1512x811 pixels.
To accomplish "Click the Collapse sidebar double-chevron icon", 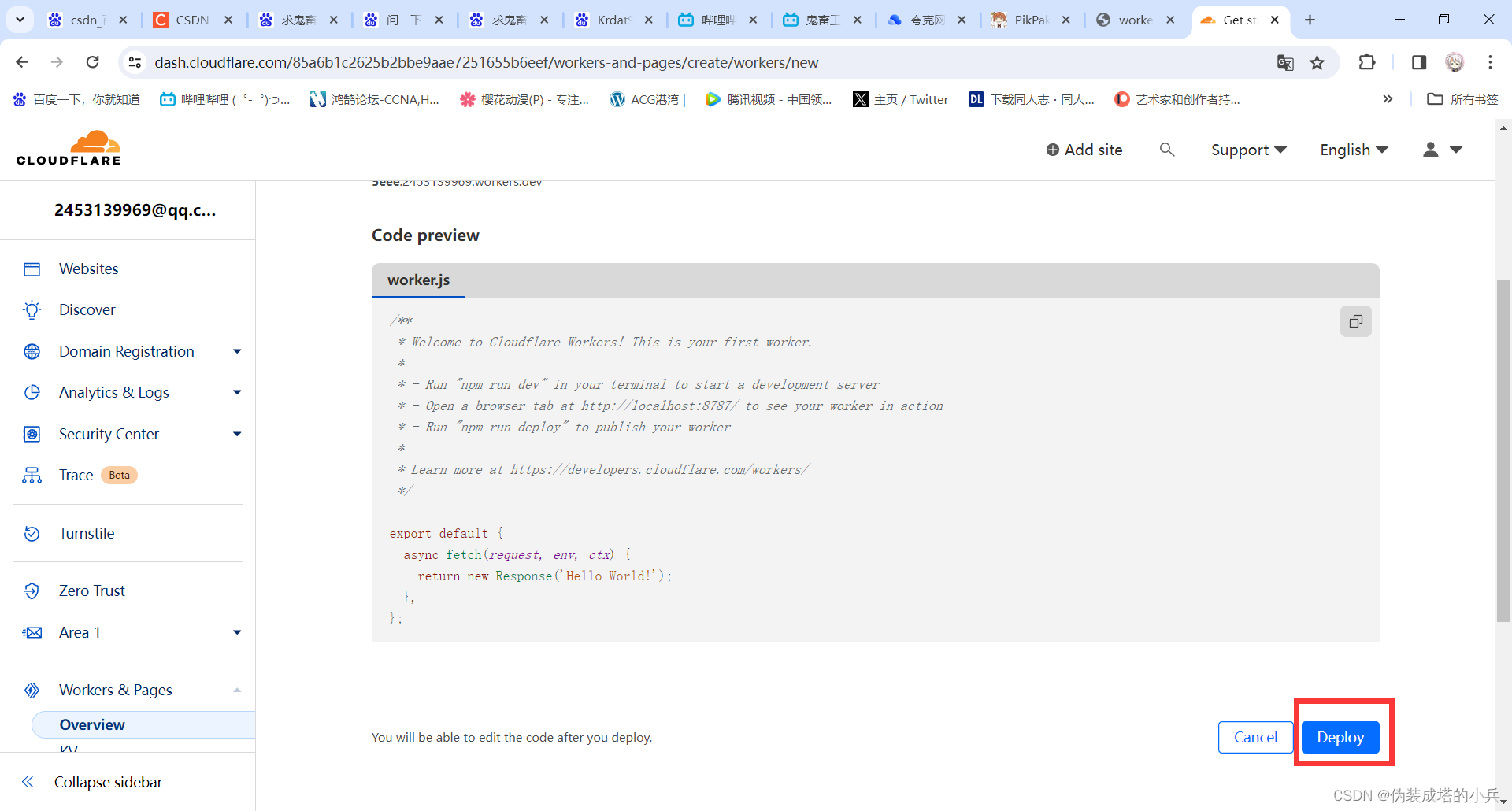I will coord(28,782).
